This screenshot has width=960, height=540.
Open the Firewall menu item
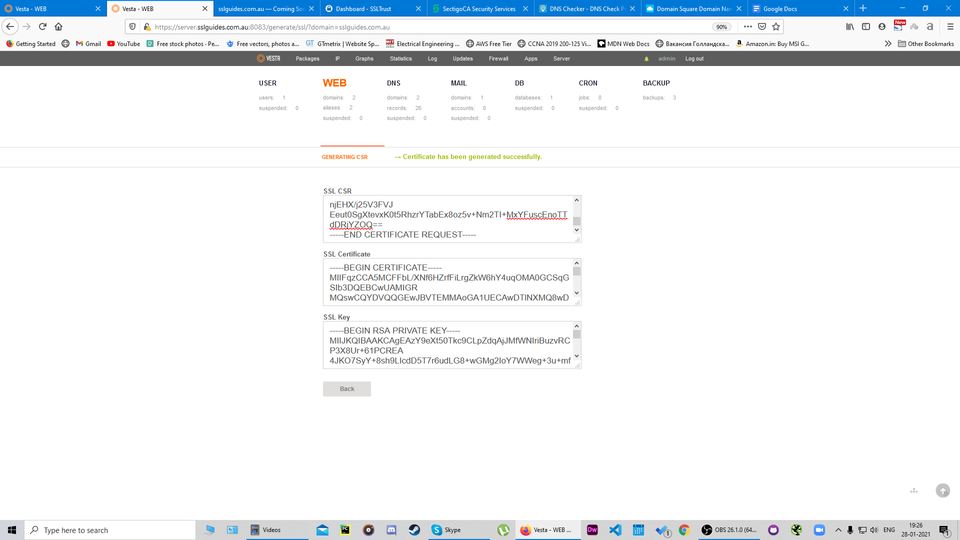point(498,59)
